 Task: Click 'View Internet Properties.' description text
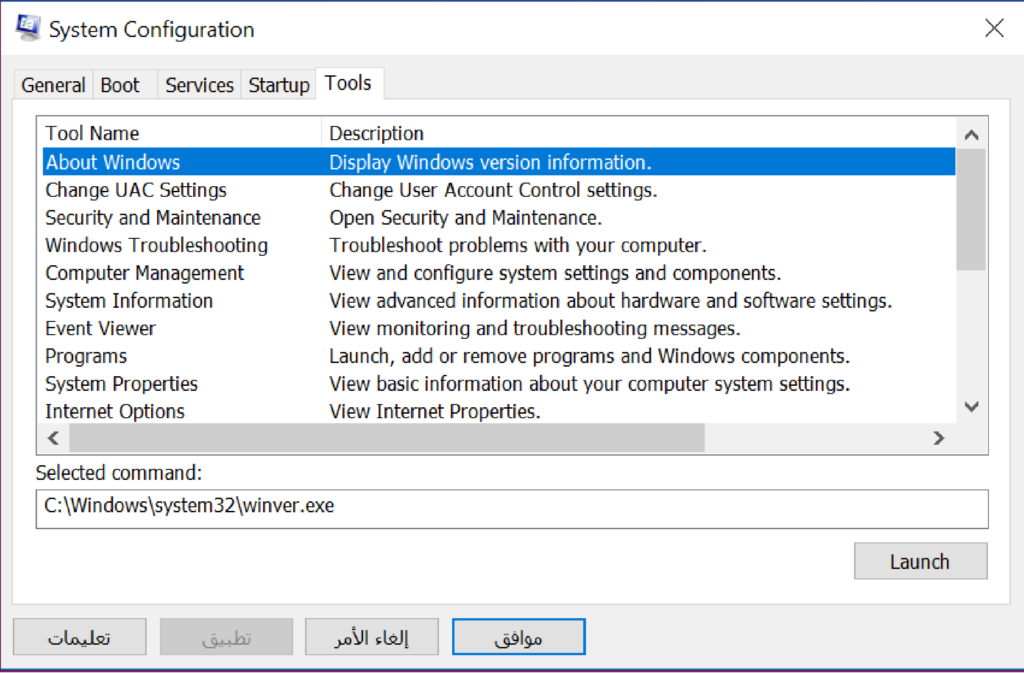pos(435,411)
